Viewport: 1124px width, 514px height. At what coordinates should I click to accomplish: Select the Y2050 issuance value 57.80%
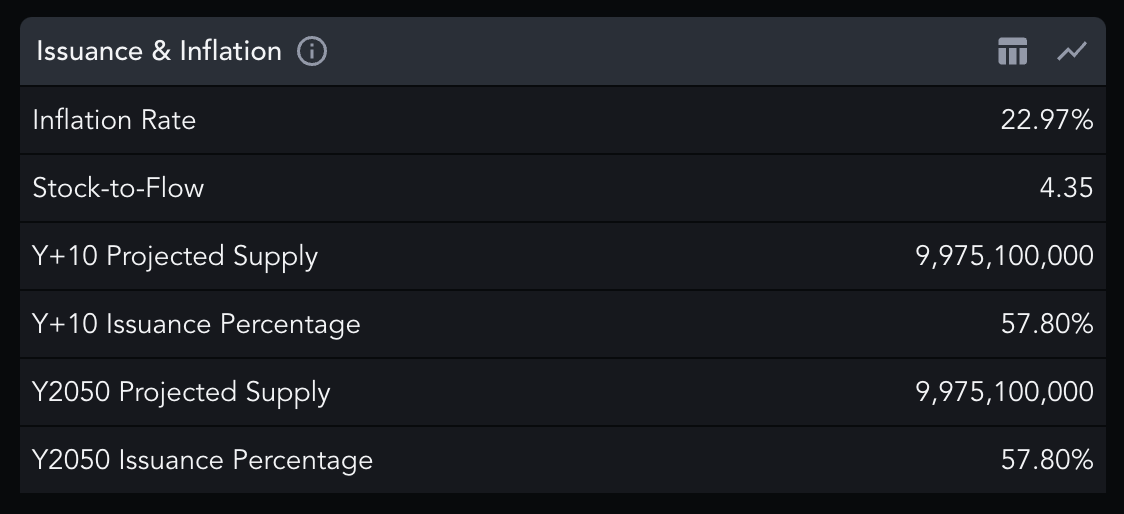tap(1046, 460)
